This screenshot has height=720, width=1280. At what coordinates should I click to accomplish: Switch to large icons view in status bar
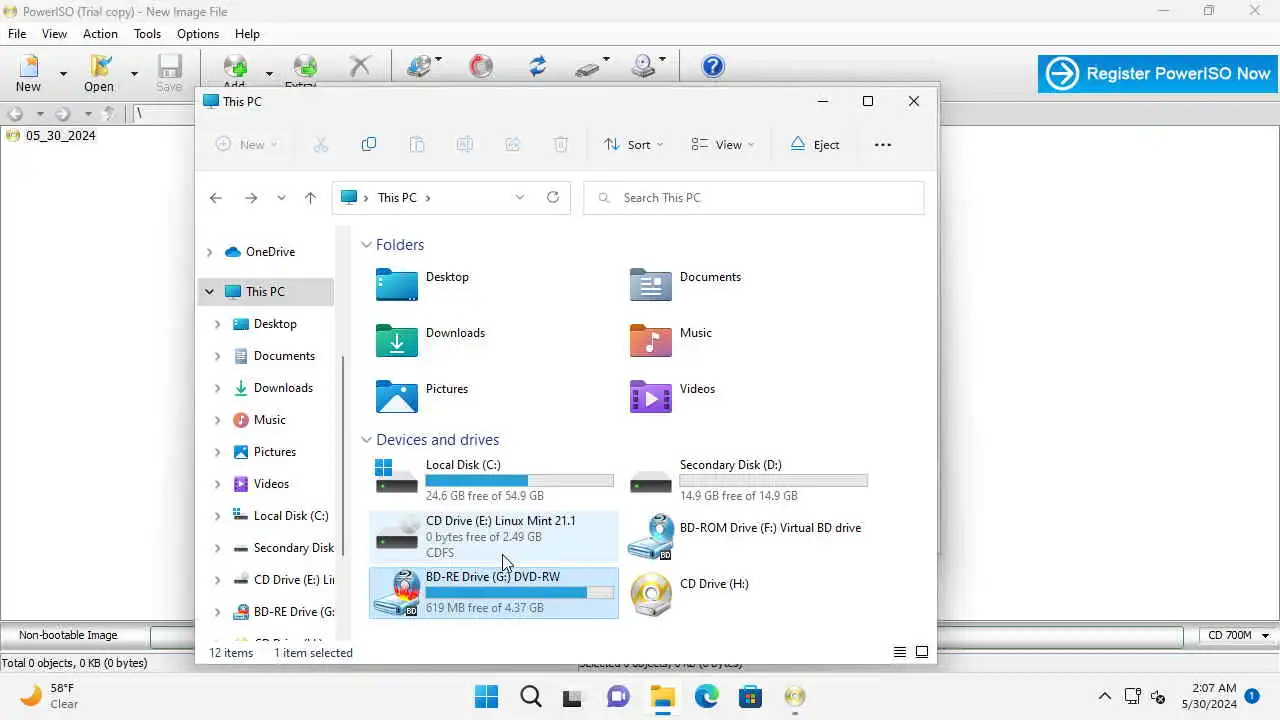click(922, 652)
